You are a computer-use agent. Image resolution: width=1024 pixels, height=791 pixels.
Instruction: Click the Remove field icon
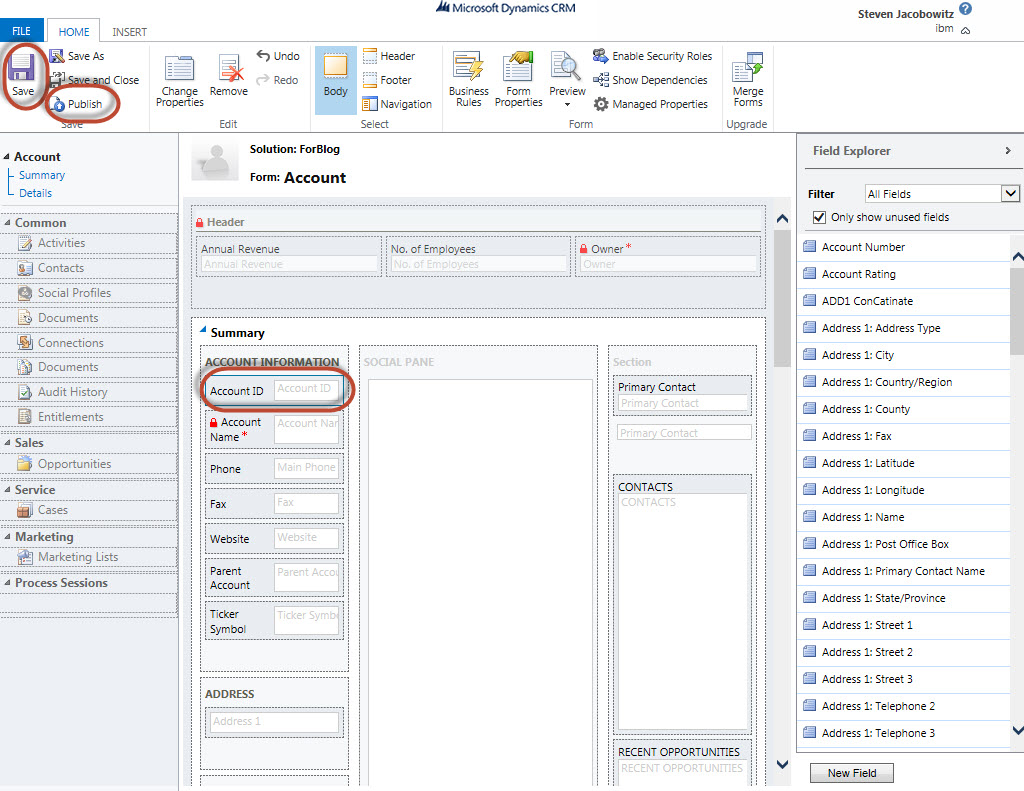coord(231,69)
